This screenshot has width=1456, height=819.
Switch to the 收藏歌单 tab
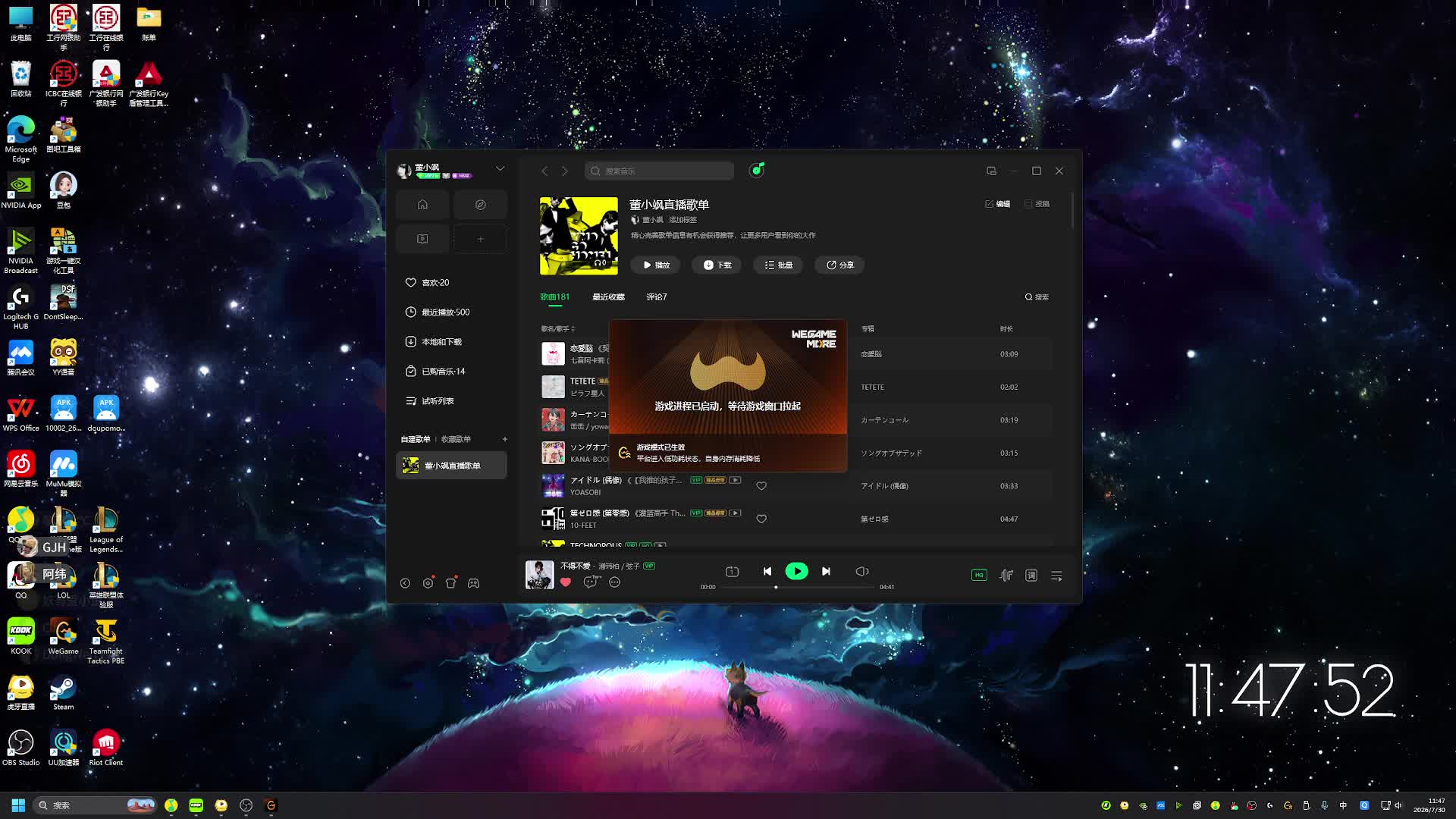click(456, 439)
